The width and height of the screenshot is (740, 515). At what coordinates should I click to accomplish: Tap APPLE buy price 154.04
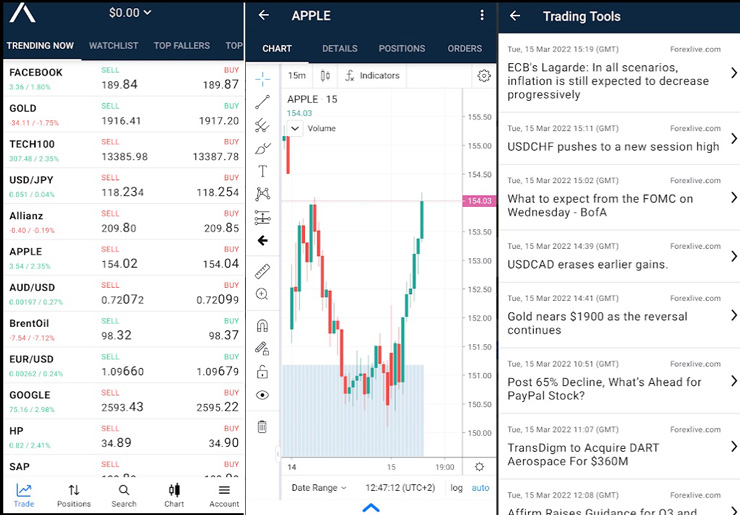pos(221,264)
